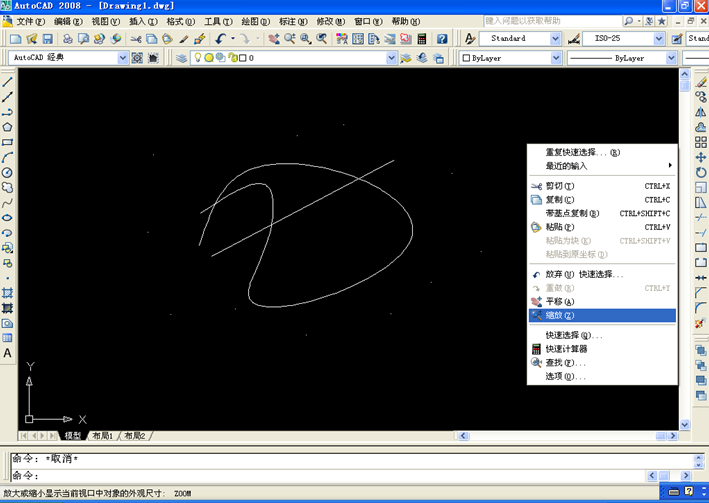Viewport: 709px width, 503px height.
Task: Select the Multiline Text 'A' tool
Action: (x=7, y=353)
